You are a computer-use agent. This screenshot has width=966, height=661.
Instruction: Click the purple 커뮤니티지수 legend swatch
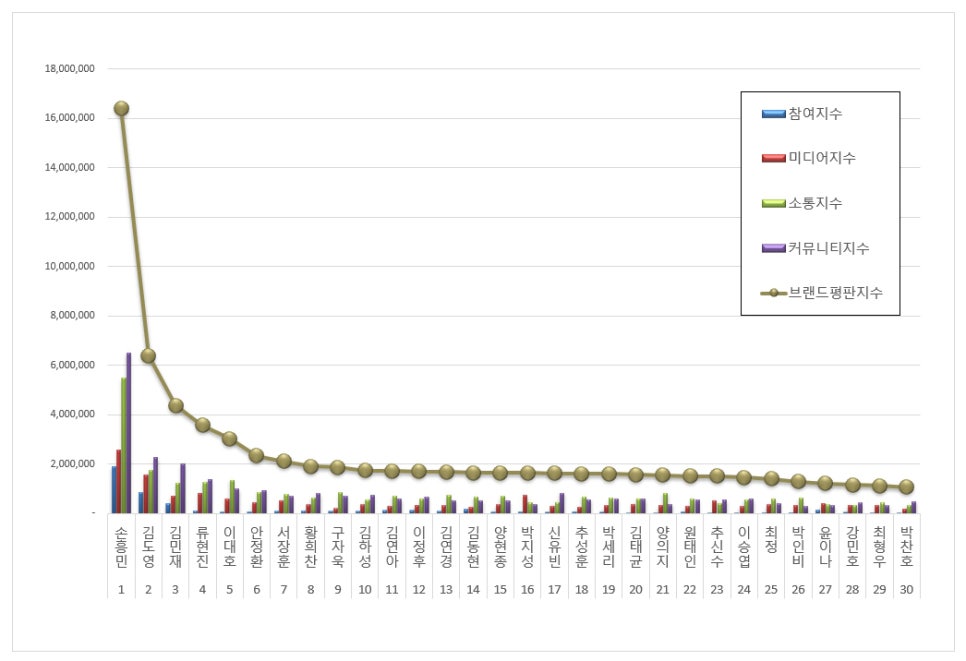773,248
